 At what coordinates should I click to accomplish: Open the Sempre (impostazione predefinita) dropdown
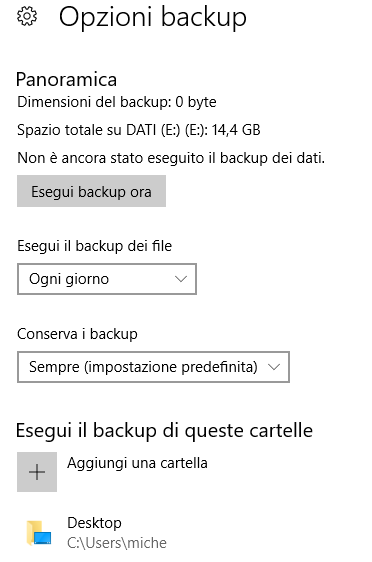click(x=153, y=367)
